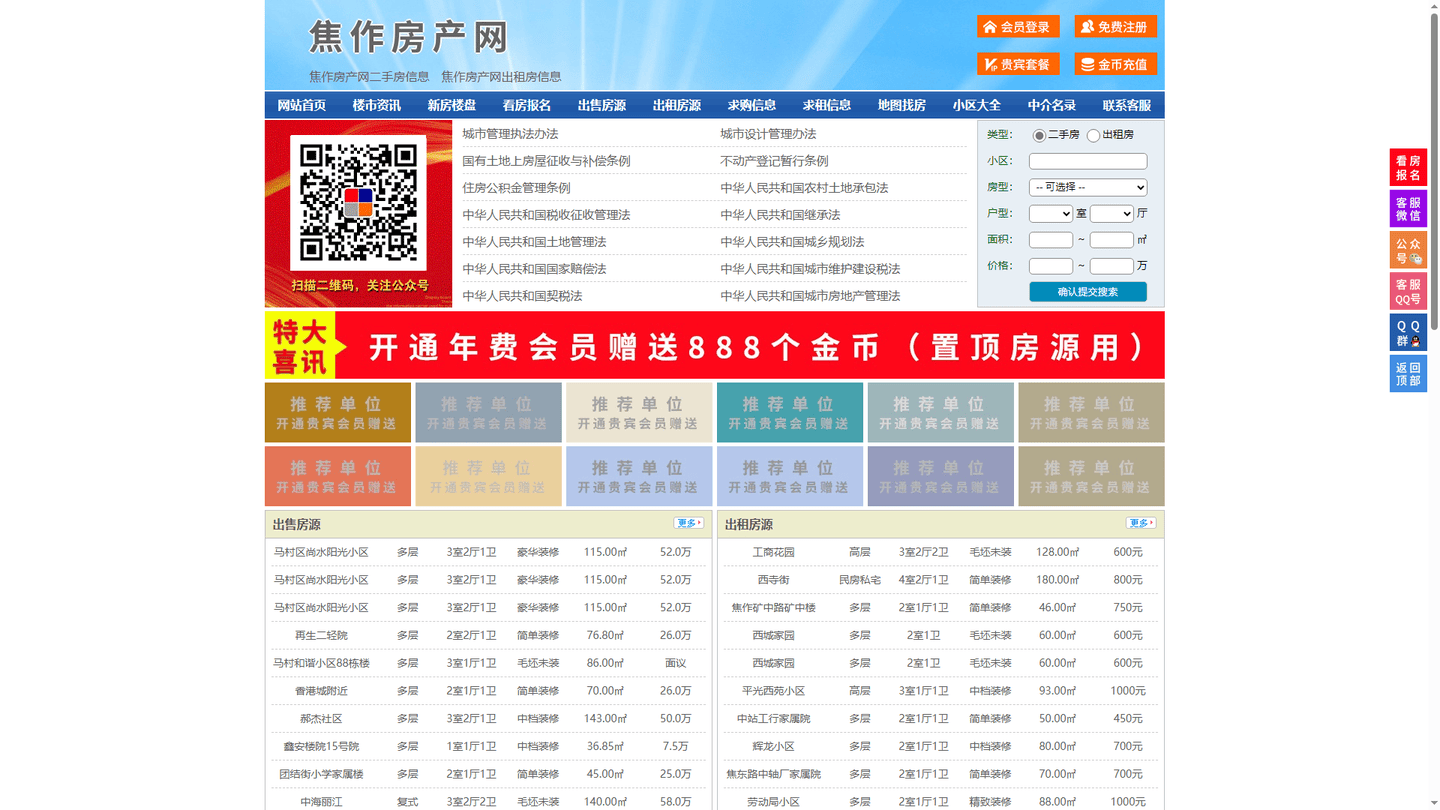Click the 客服QQ号 floating sidebar icon

pos(1408,291)
